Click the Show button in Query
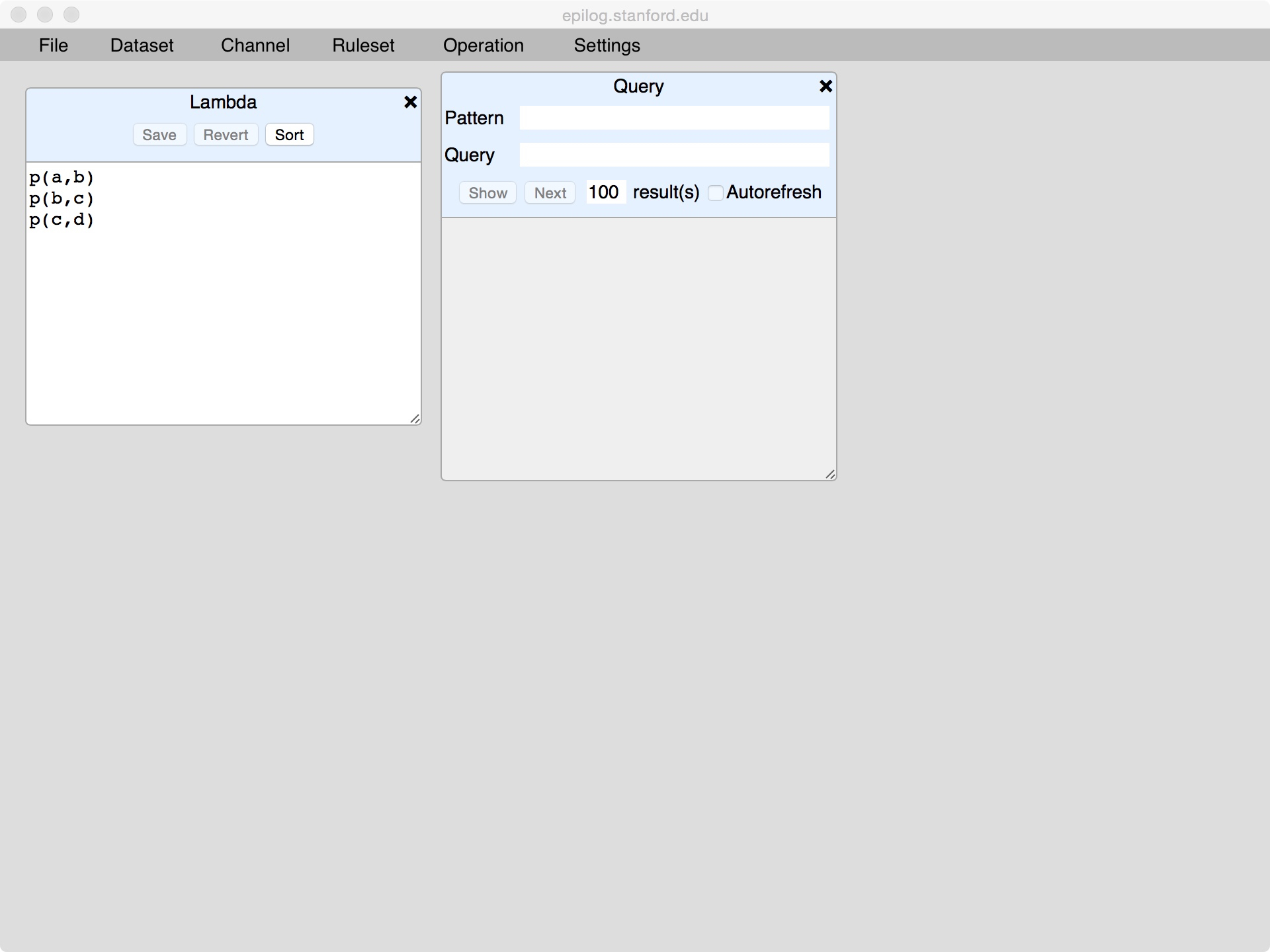1270x952 pixels. pyautogui.click(x=487, y=193)
